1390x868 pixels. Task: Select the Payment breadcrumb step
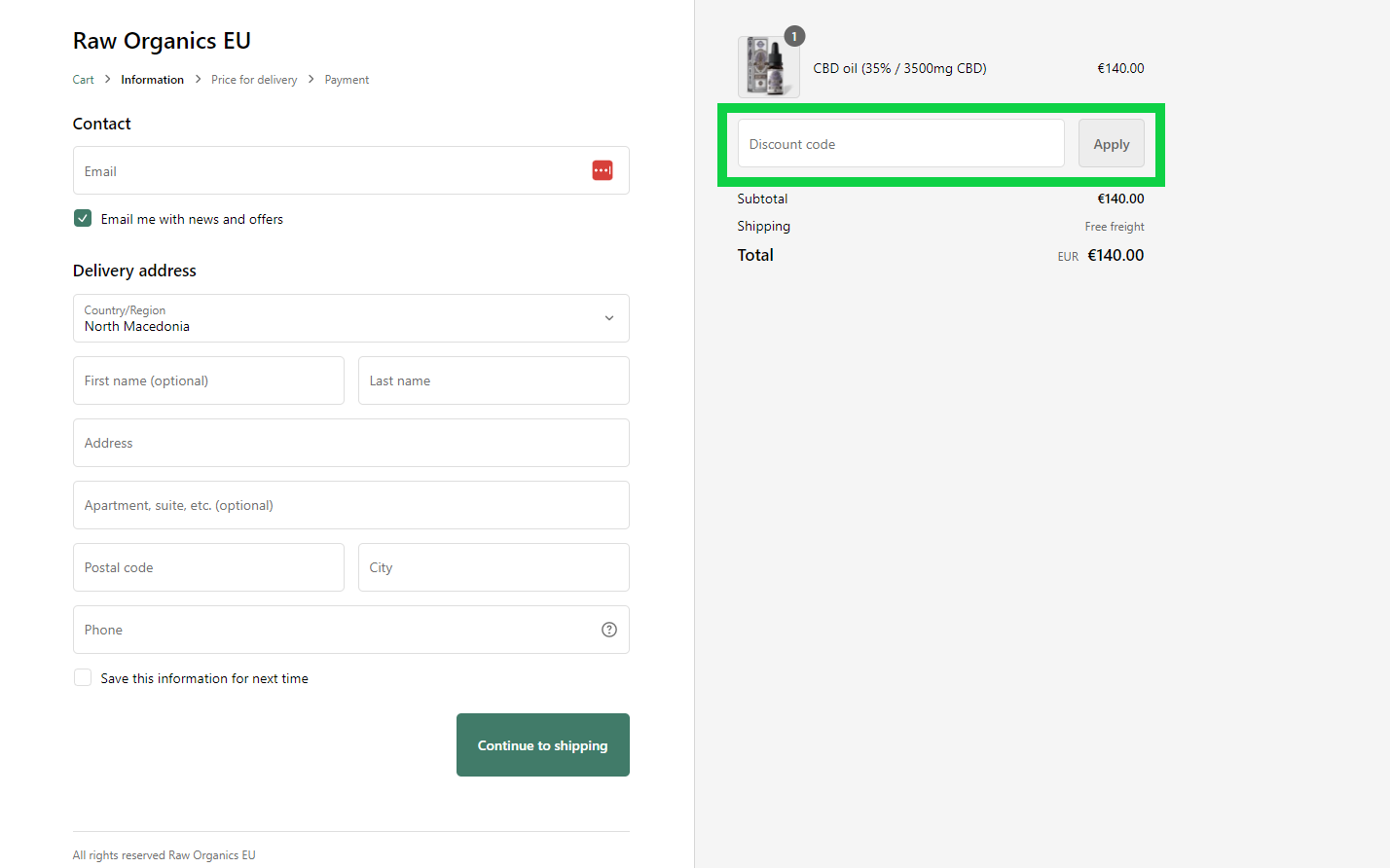[x=347, y=80]
